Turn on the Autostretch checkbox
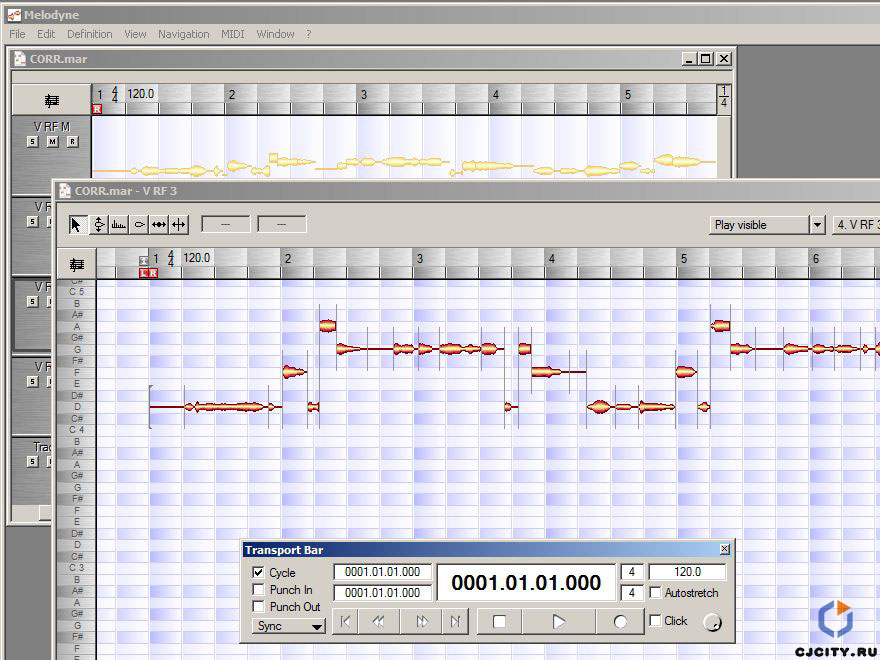Screen dimensions: 880x660 pyautogui.click(x=655, y=593)
